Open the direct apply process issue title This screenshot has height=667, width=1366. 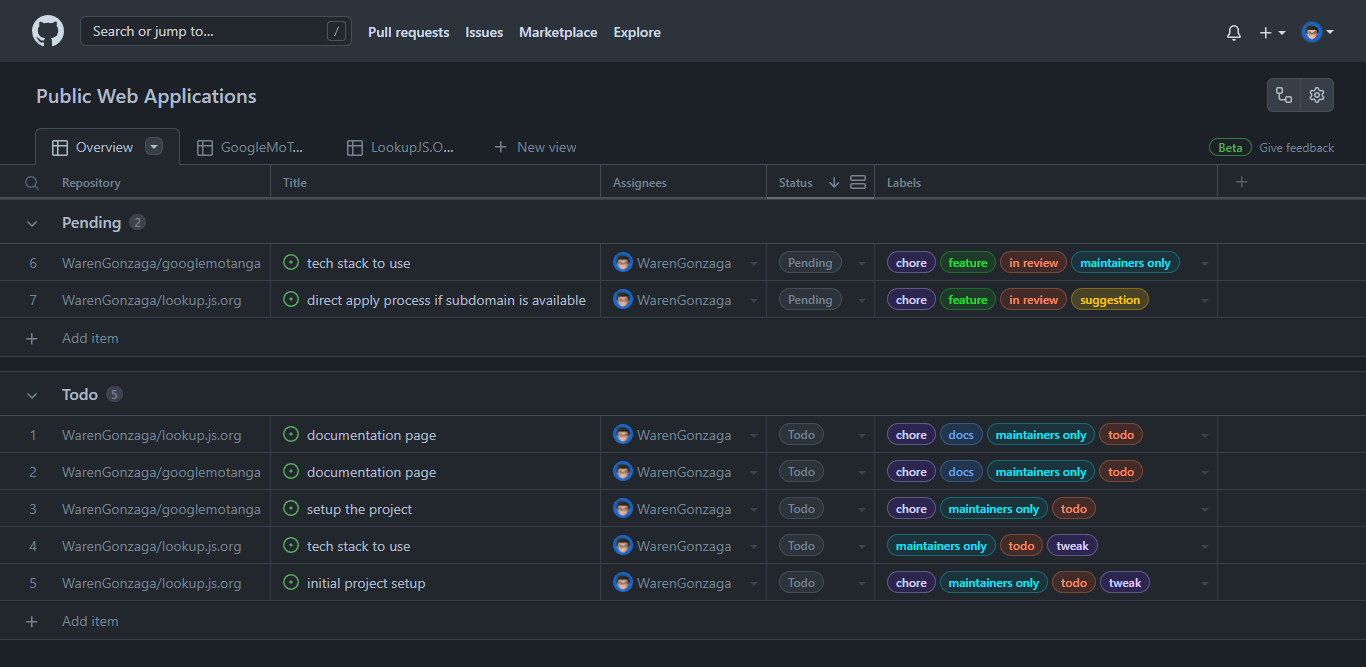click(446, 300)
